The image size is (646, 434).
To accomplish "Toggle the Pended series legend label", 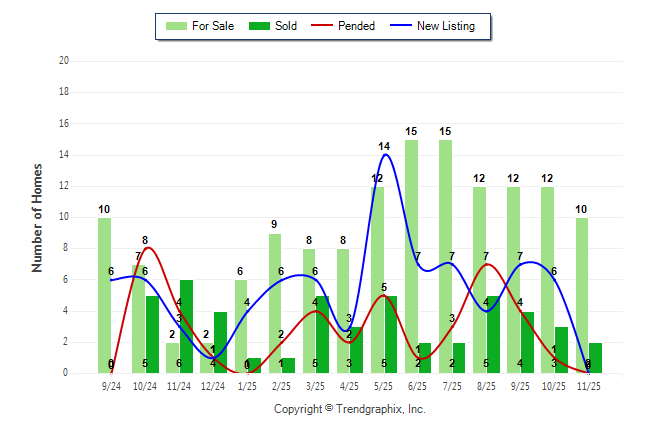I will pos(356,26).
